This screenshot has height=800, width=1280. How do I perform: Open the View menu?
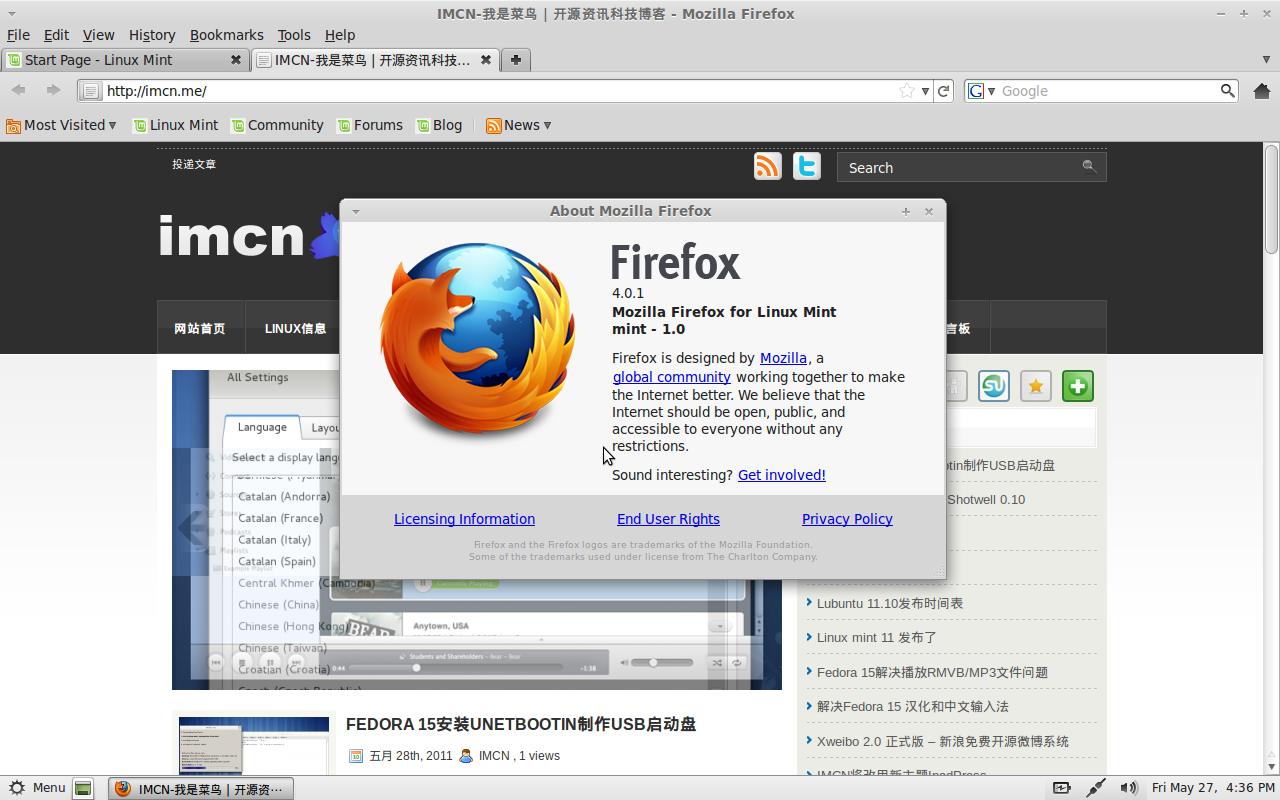point(98,35)
